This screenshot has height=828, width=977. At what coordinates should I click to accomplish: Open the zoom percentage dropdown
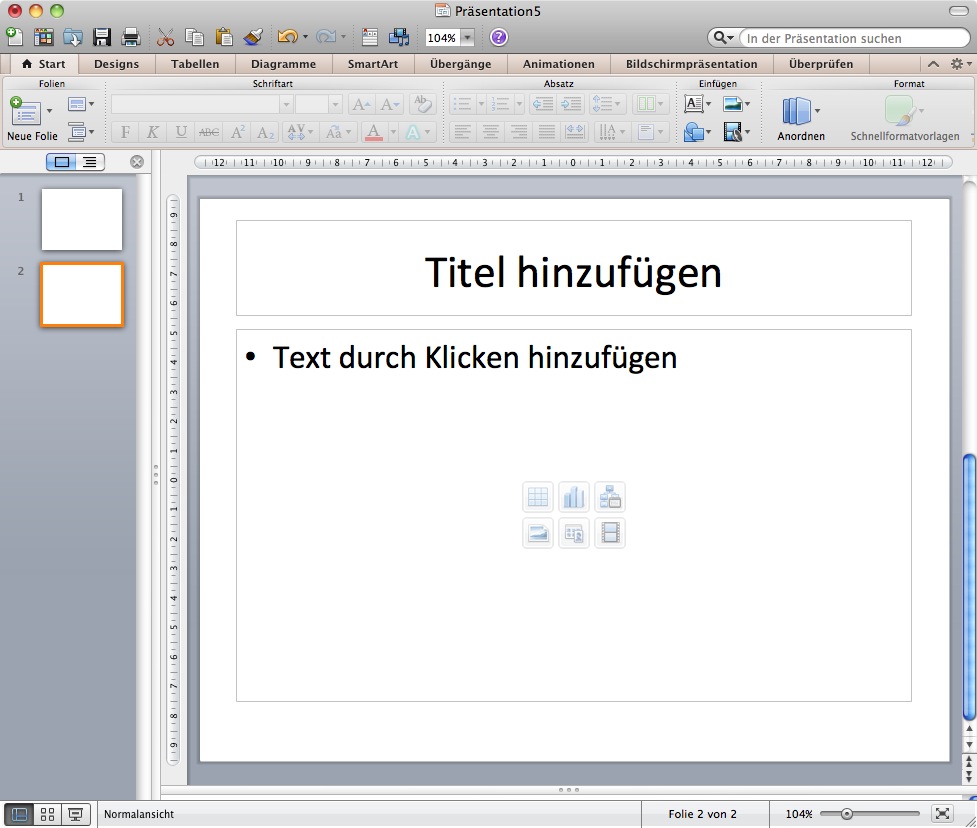point(467,38)
